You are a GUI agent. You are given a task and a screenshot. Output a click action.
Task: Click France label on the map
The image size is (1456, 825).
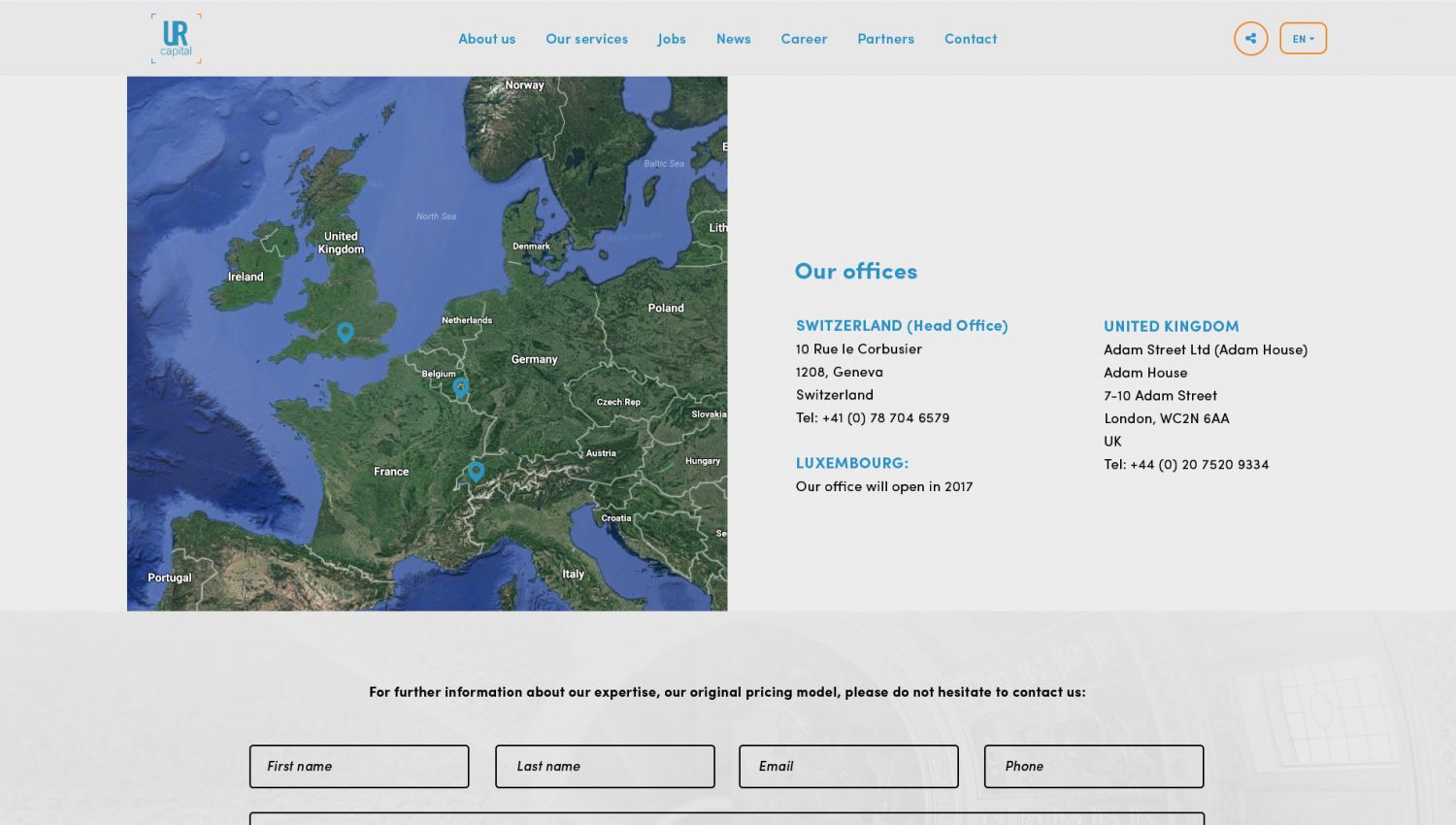click(x=391, y=472)
